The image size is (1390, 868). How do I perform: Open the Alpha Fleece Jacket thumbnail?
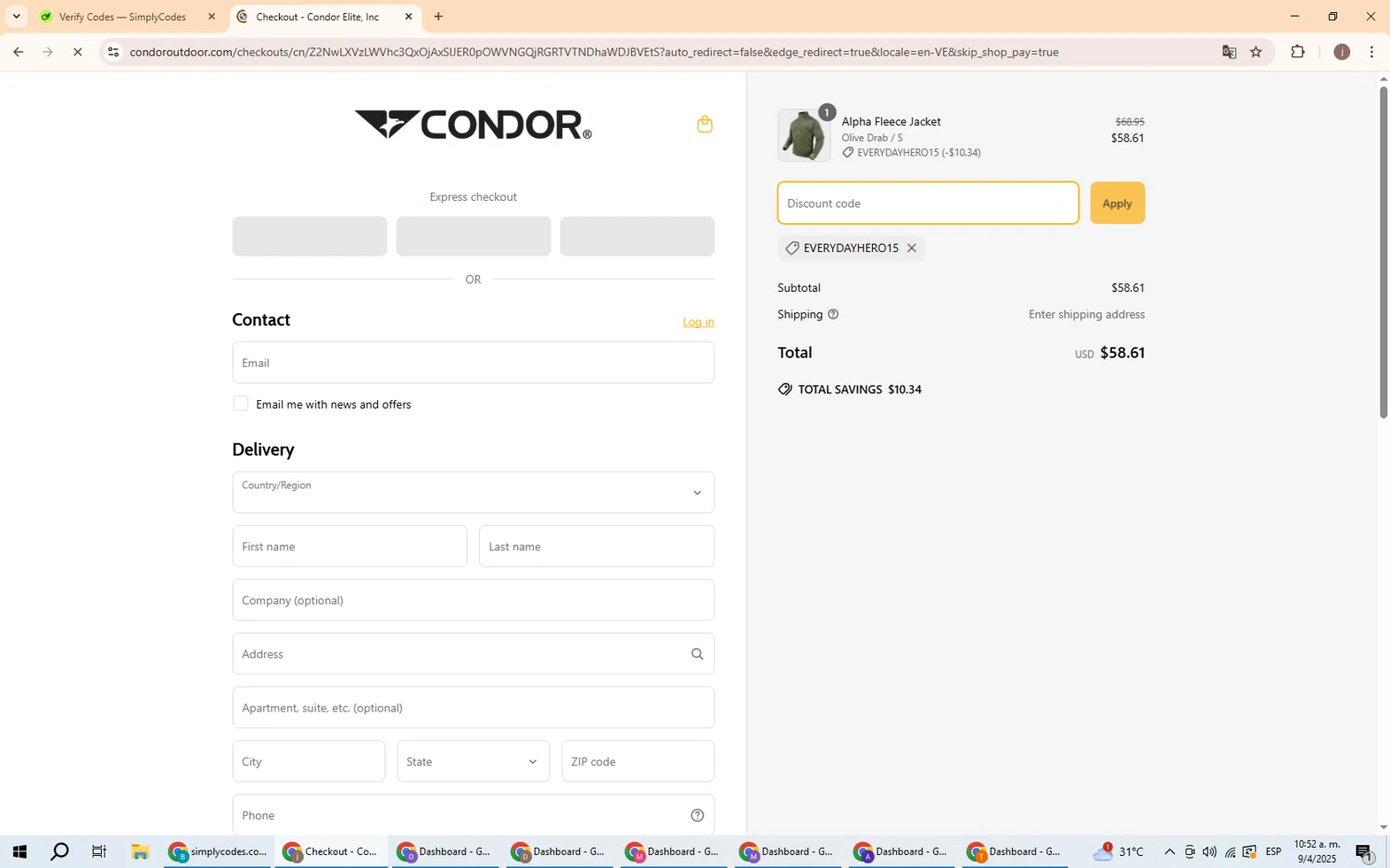(803, 135)
